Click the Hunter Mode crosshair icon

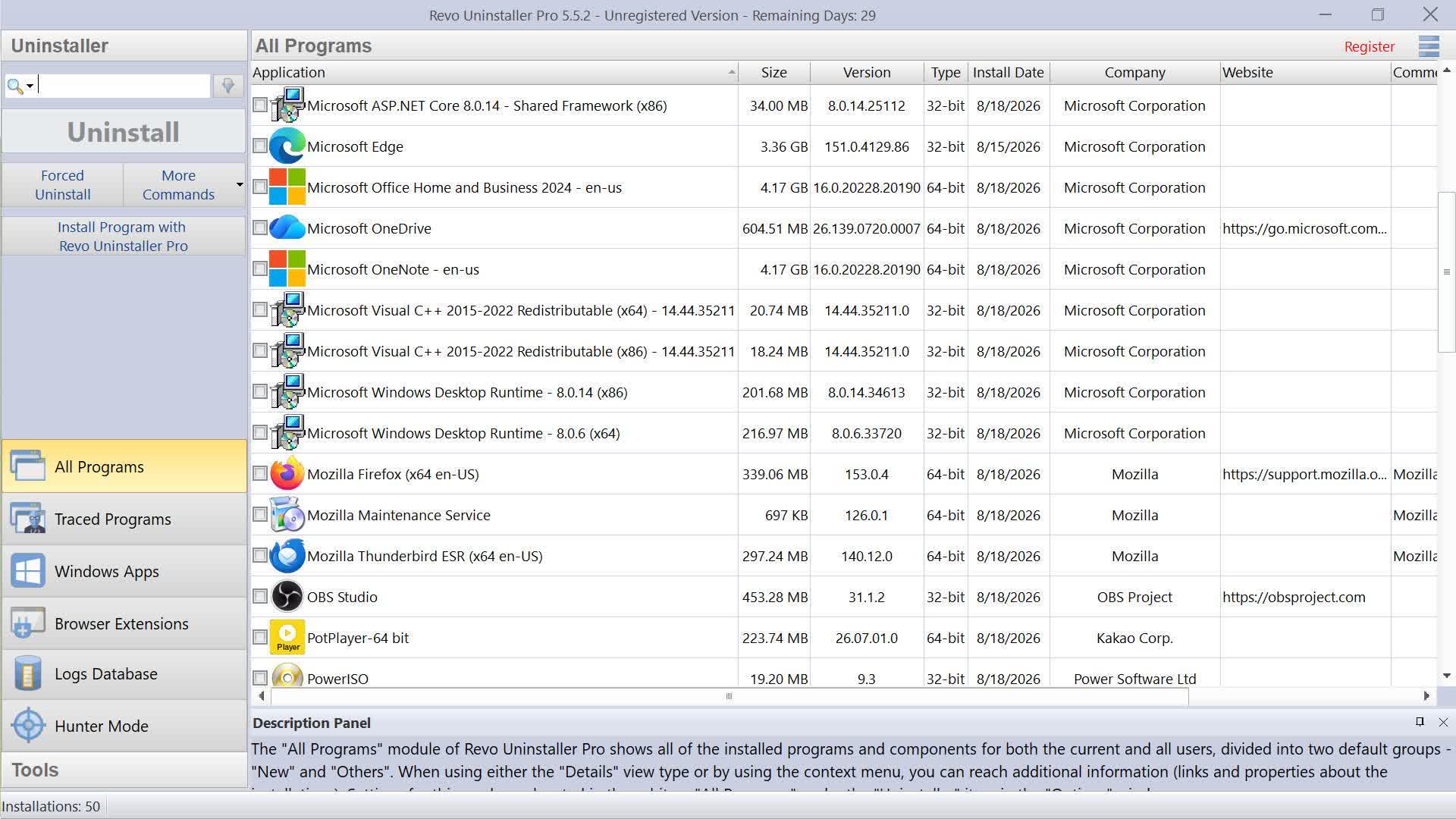click(x=28, y=726)
